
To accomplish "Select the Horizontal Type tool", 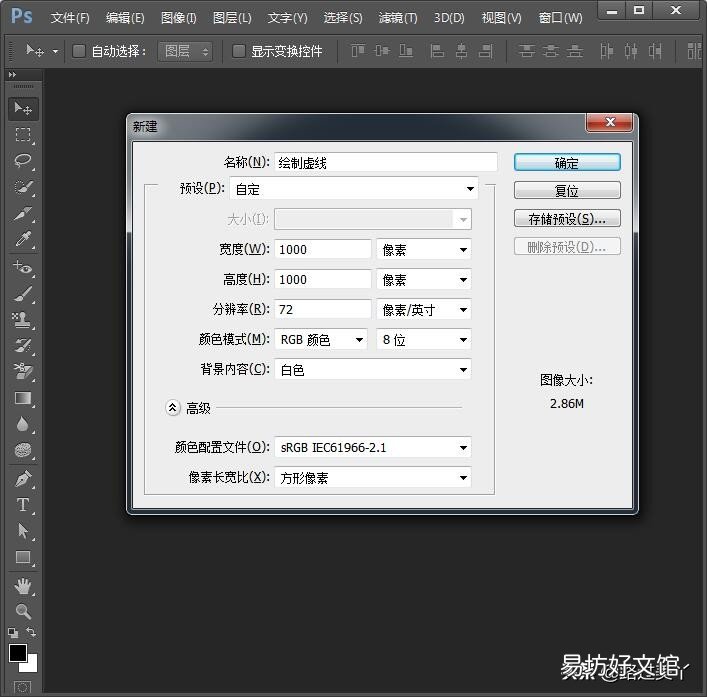I will (x=23, y=504).
